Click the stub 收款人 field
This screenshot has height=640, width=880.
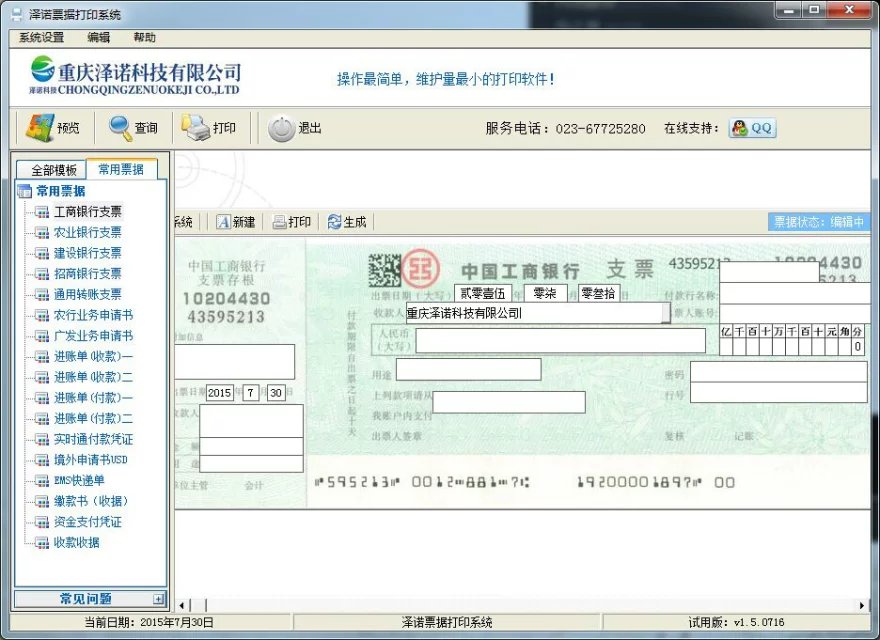pos(251,420)
